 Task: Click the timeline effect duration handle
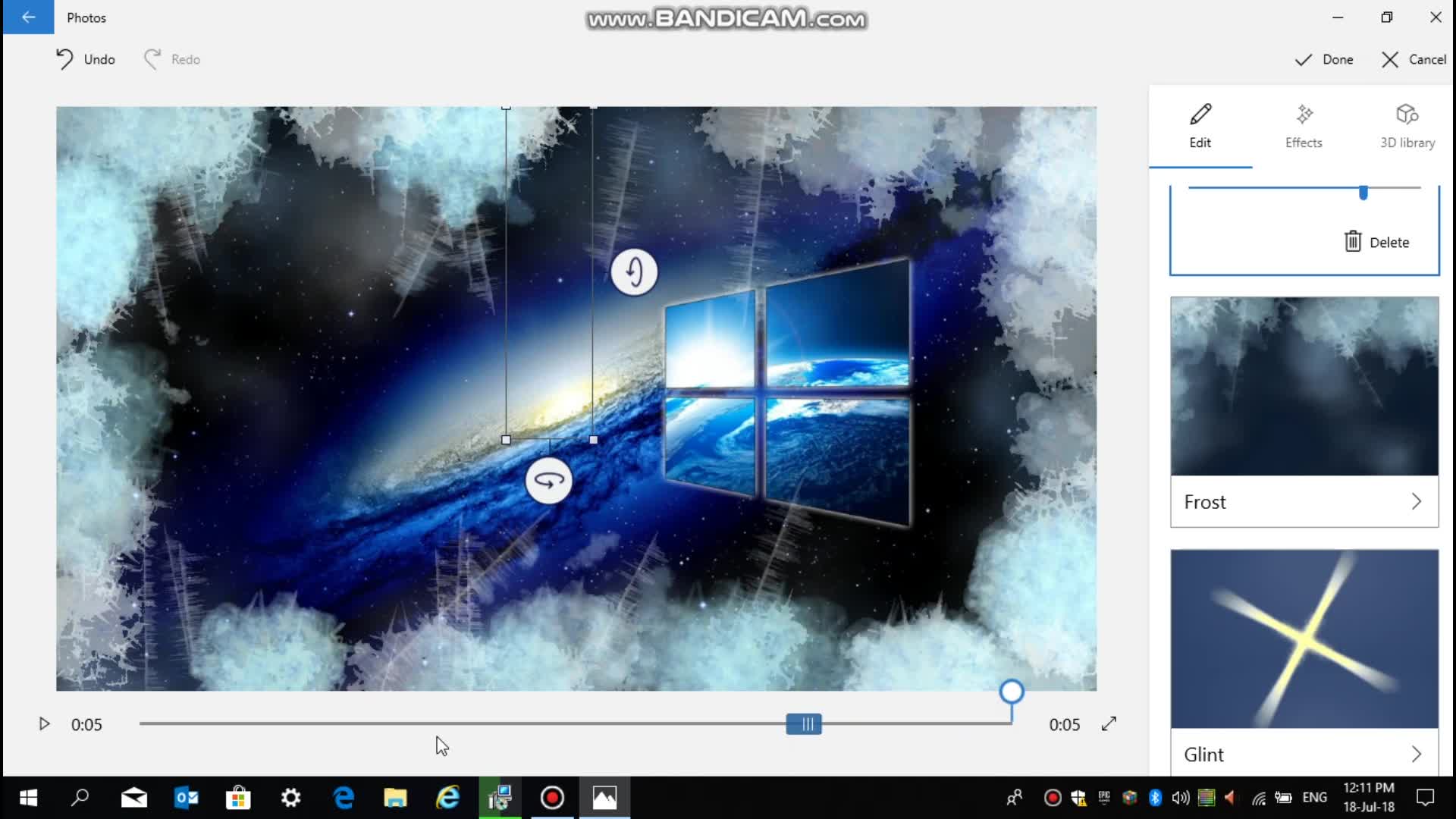pyautogui.click(x=803, y=724)
